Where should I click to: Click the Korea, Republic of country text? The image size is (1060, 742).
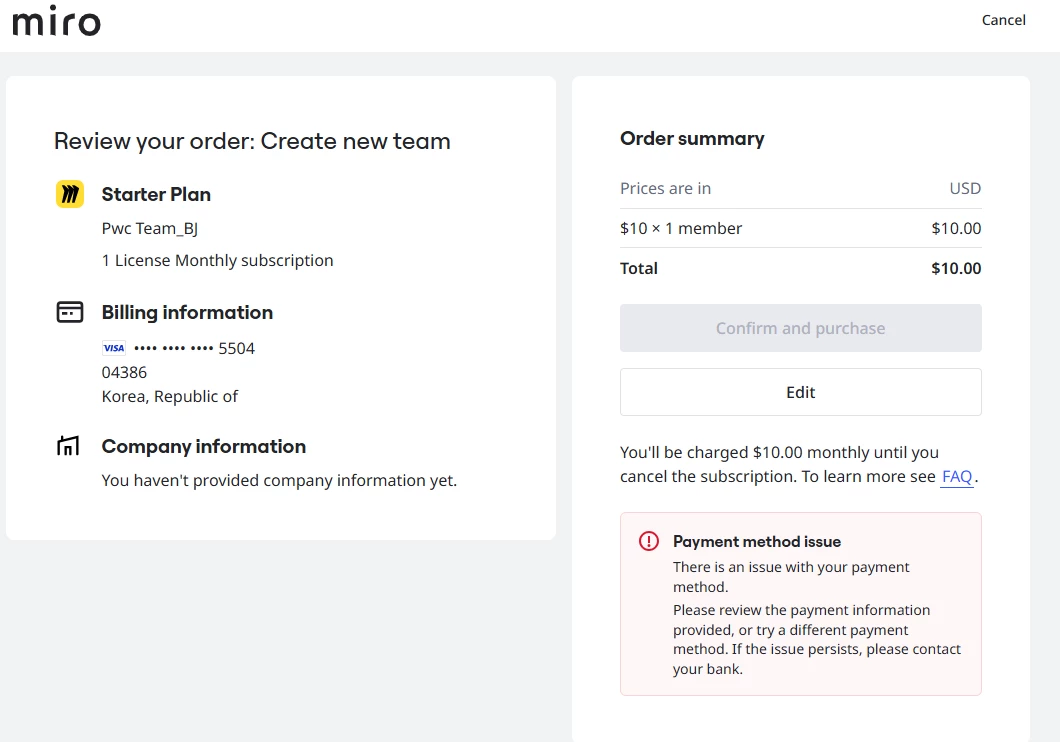[170, 396]
